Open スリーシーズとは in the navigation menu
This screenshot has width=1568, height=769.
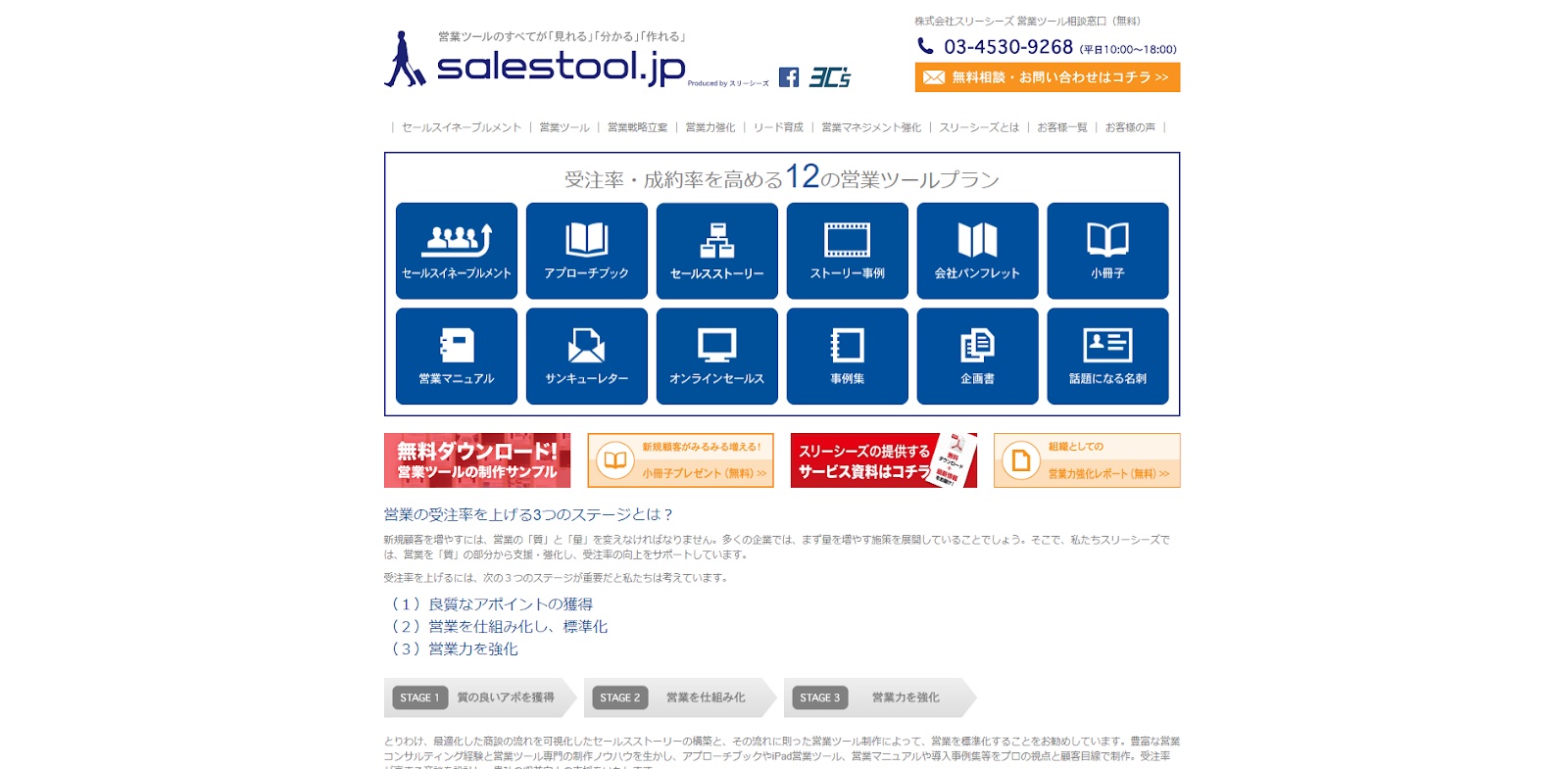tap(979, 127)
